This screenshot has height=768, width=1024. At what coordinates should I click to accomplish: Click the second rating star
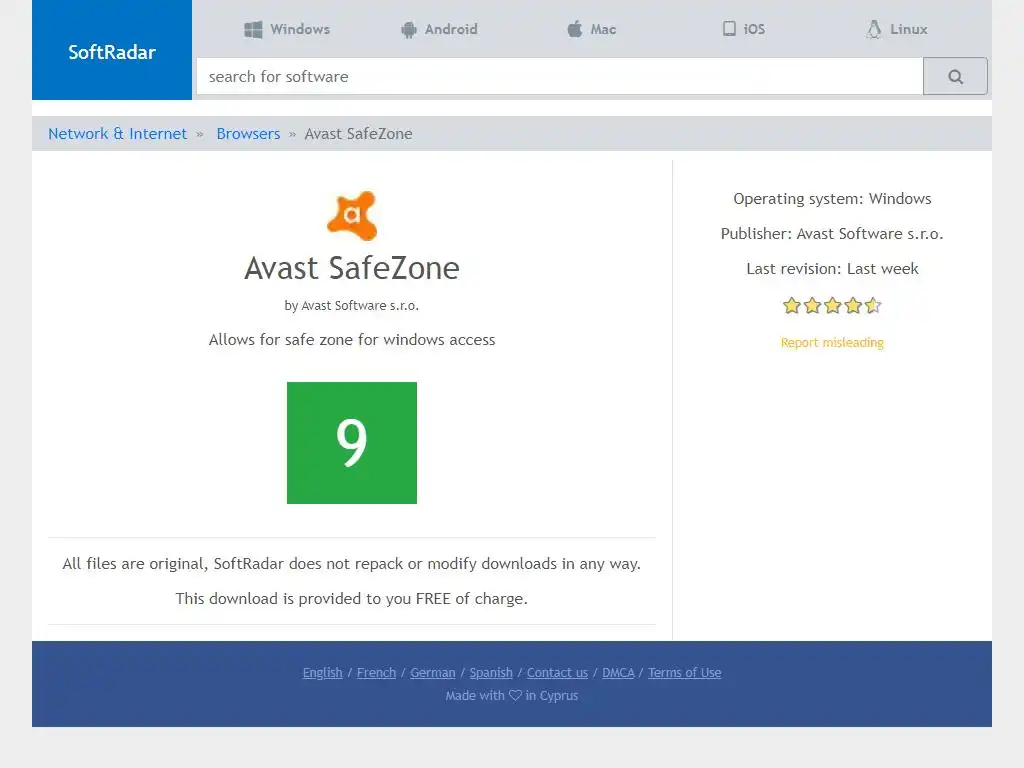(x=812, y=306)
